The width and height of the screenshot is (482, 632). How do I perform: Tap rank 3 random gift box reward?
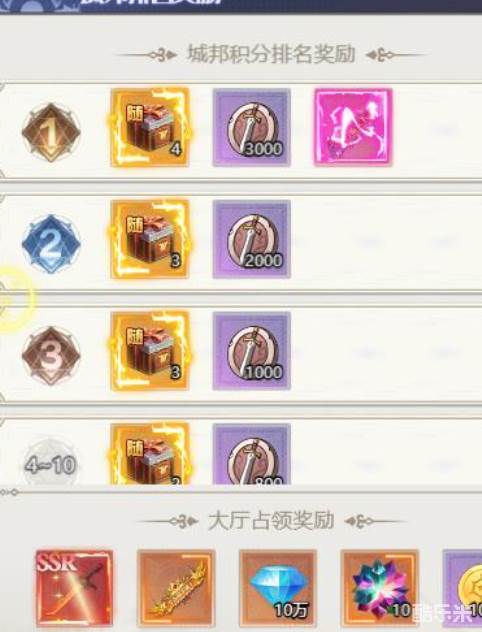pyautogui.click(x=150, y=351)
